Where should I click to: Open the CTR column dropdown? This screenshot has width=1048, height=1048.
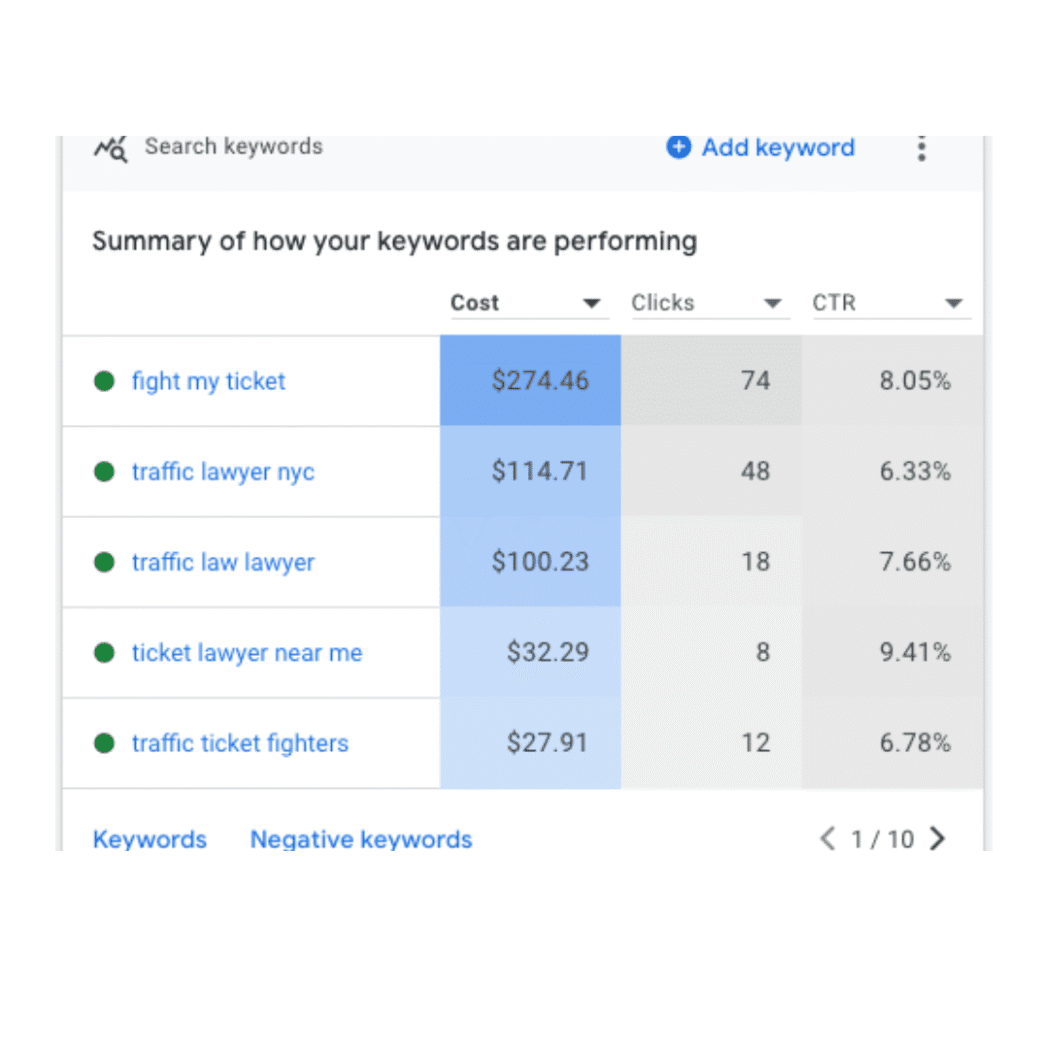953,304
